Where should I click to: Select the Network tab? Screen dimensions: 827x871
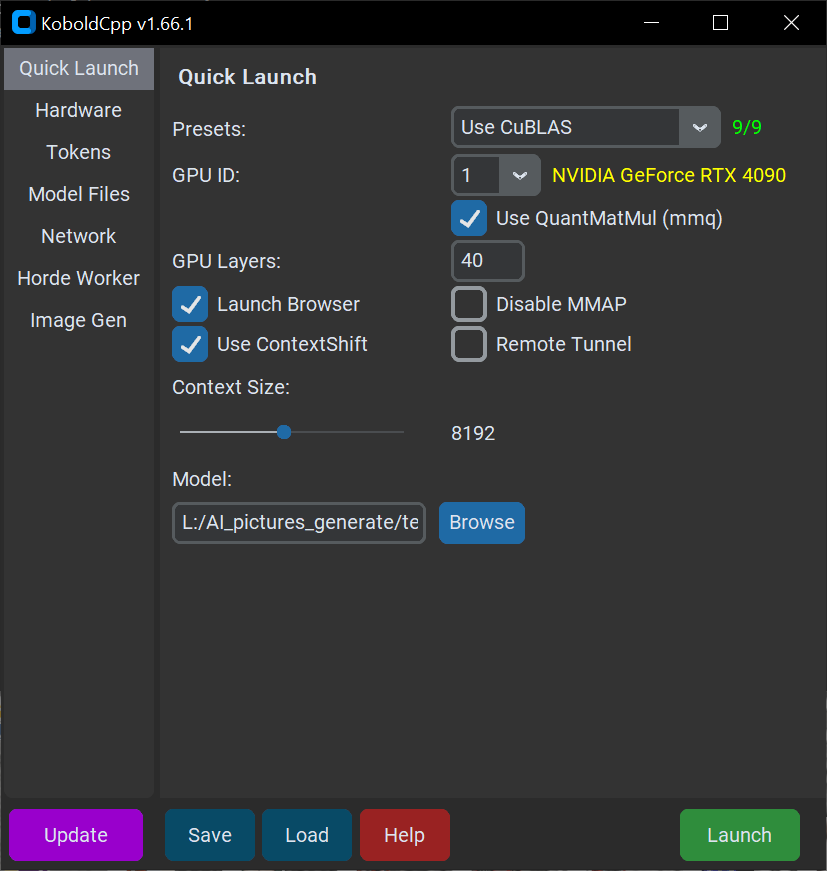(79, 236)
